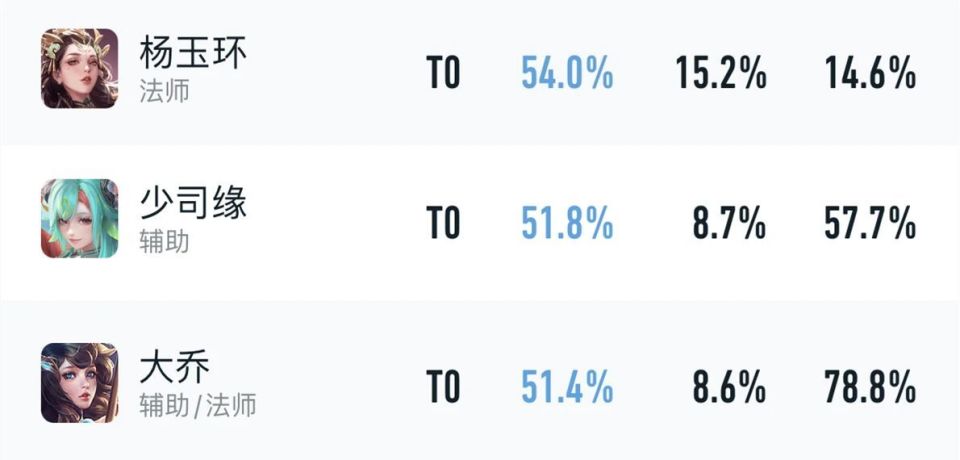Open 杨玉环 hero avatar icon
This screenshot has width=960, height=460.
click(80, 68)
